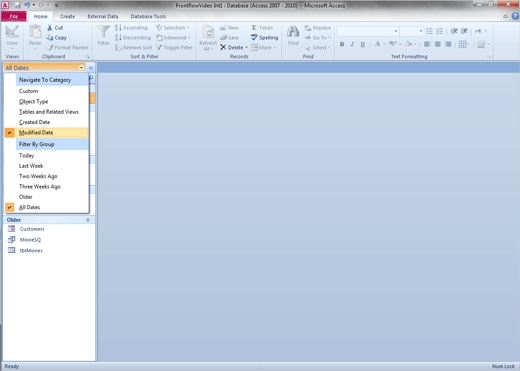Click the Cut scissors icon
The image size is (520, 371).
(50, 28)
